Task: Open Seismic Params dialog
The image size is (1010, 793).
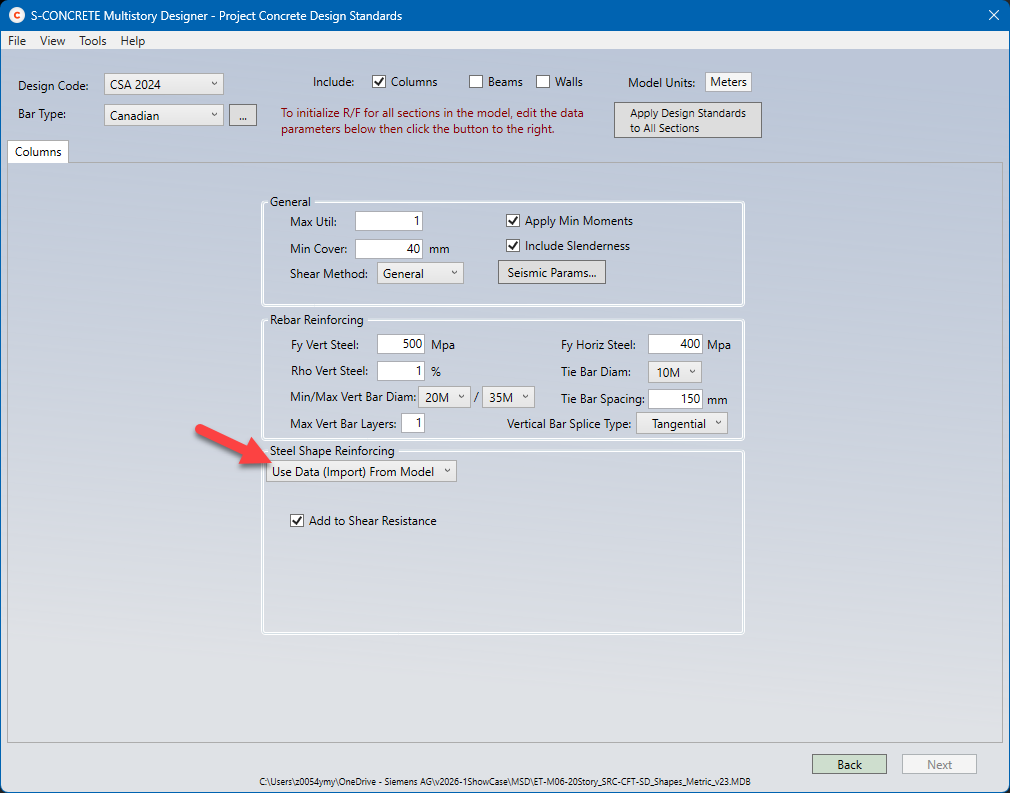Action: 552,272
